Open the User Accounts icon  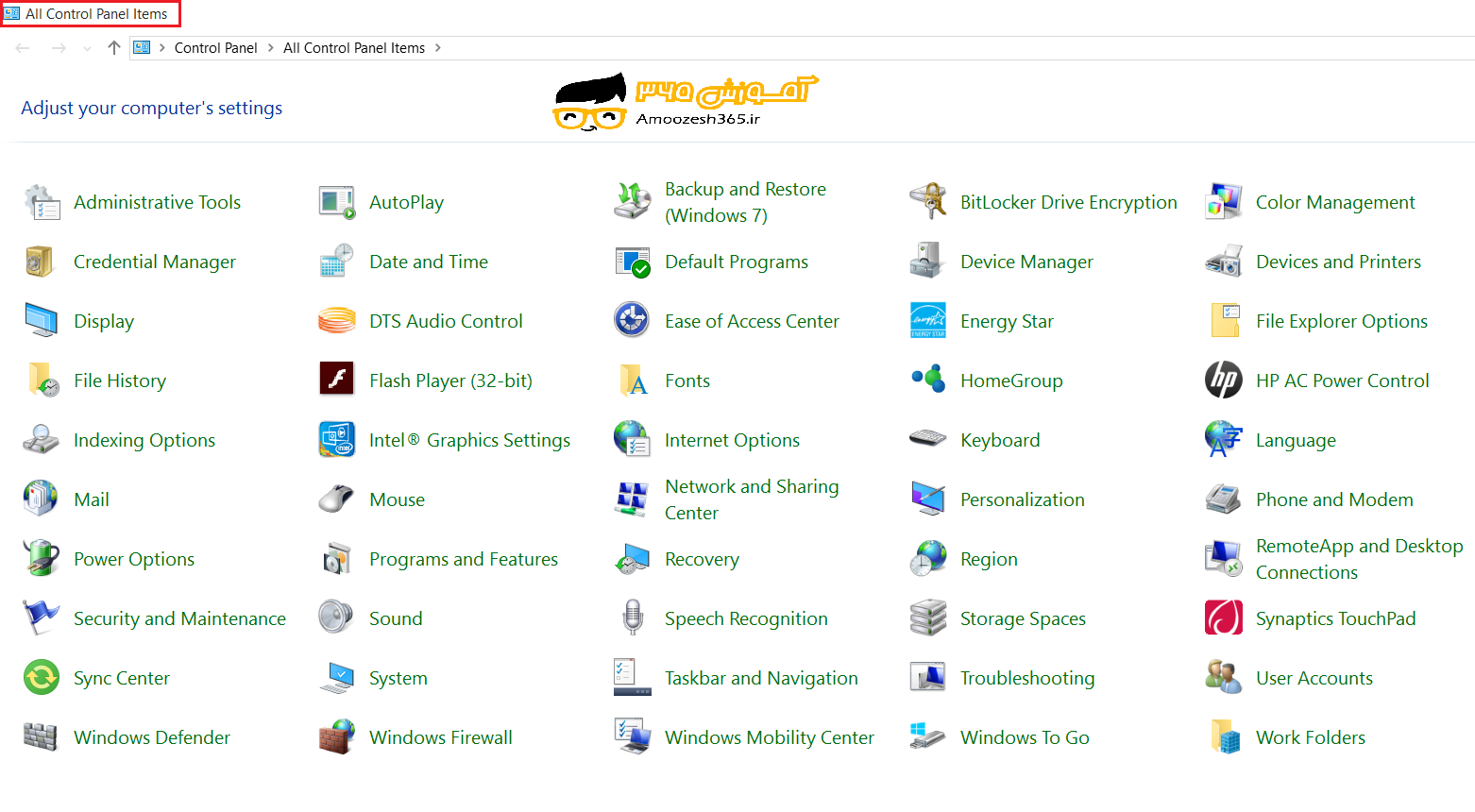pos(1224,678)
